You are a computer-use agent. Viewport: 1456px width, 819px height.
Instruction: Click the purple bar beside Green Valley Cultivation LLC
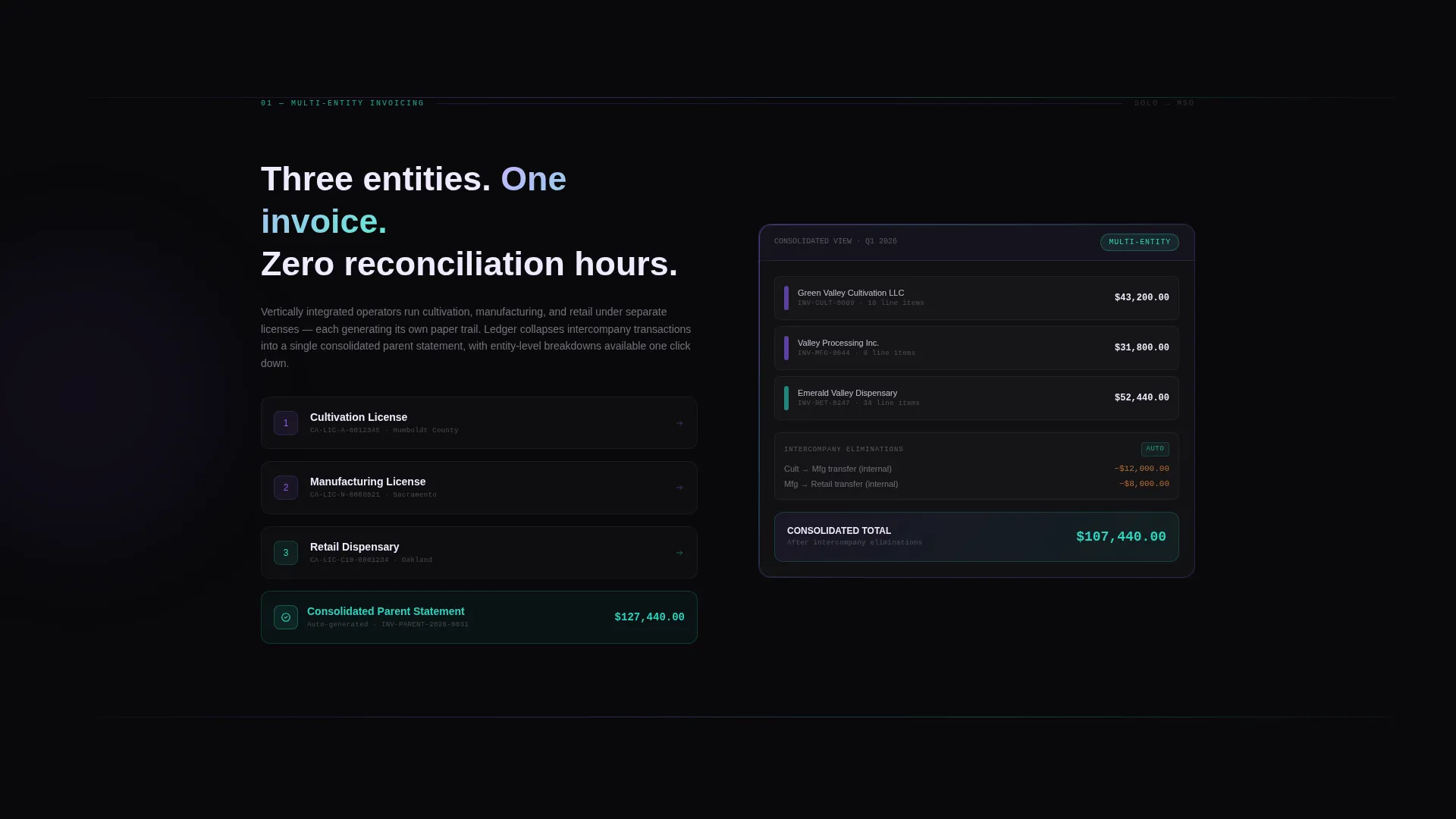tap(786, 298)
